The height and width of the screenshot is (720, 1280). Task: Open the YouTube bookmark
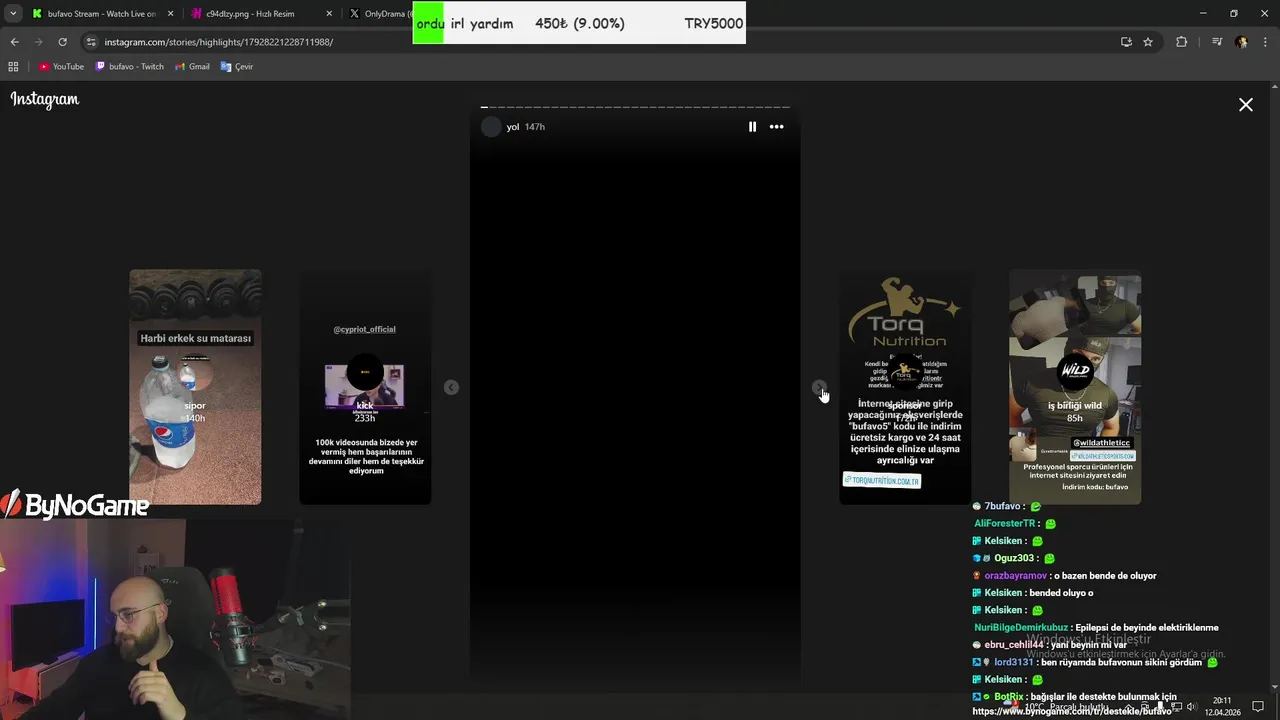pyautogui.click(x=61, y=67)
